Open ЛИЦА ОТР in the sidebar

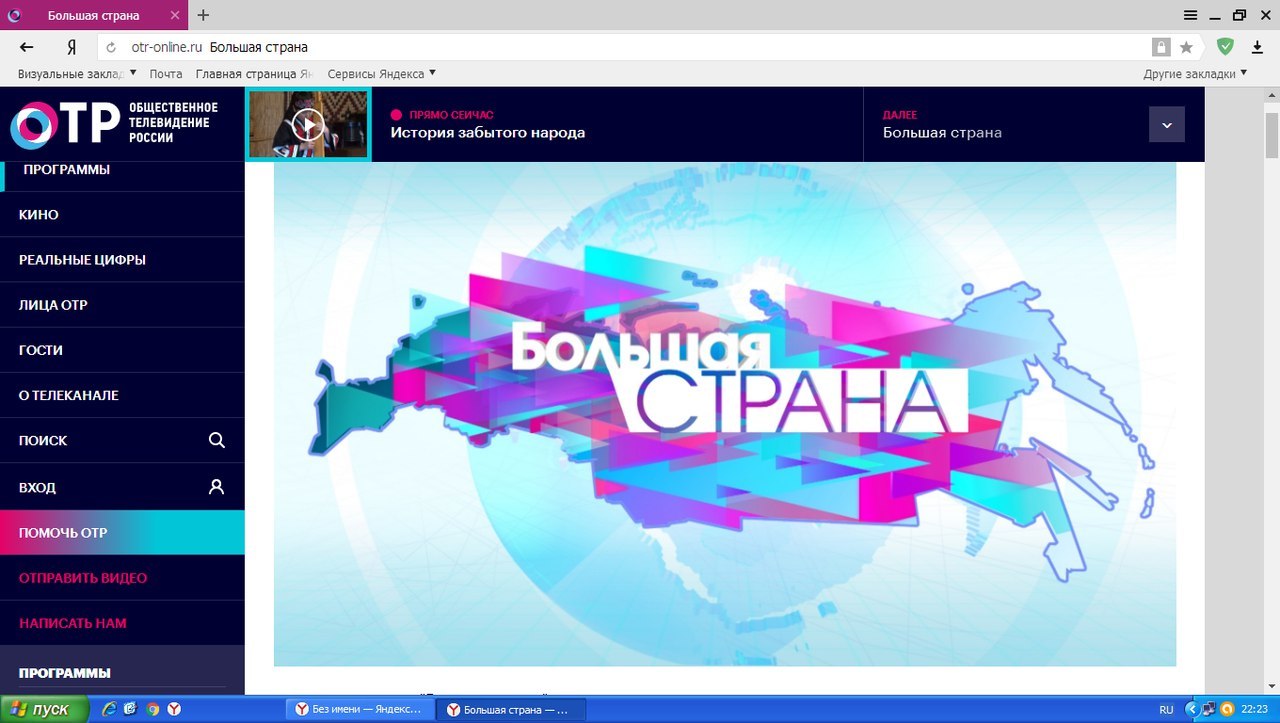[122, 305]
